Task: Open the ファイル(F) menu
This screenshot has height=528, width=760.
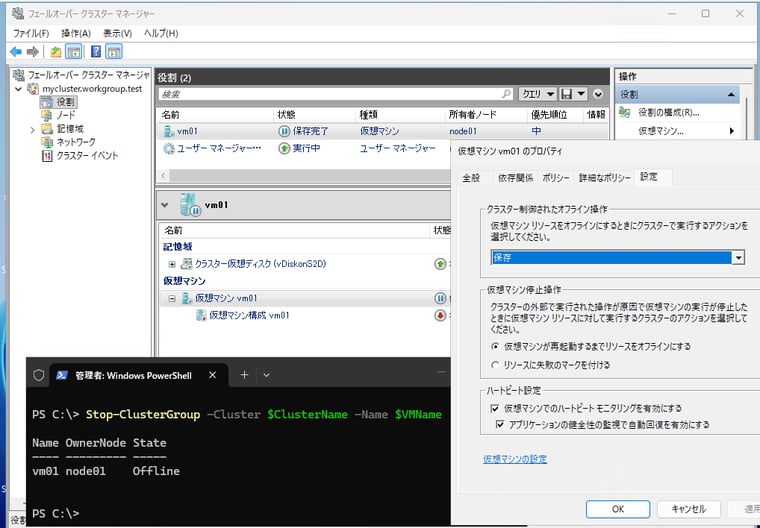Action: click(x=31, y=33)
